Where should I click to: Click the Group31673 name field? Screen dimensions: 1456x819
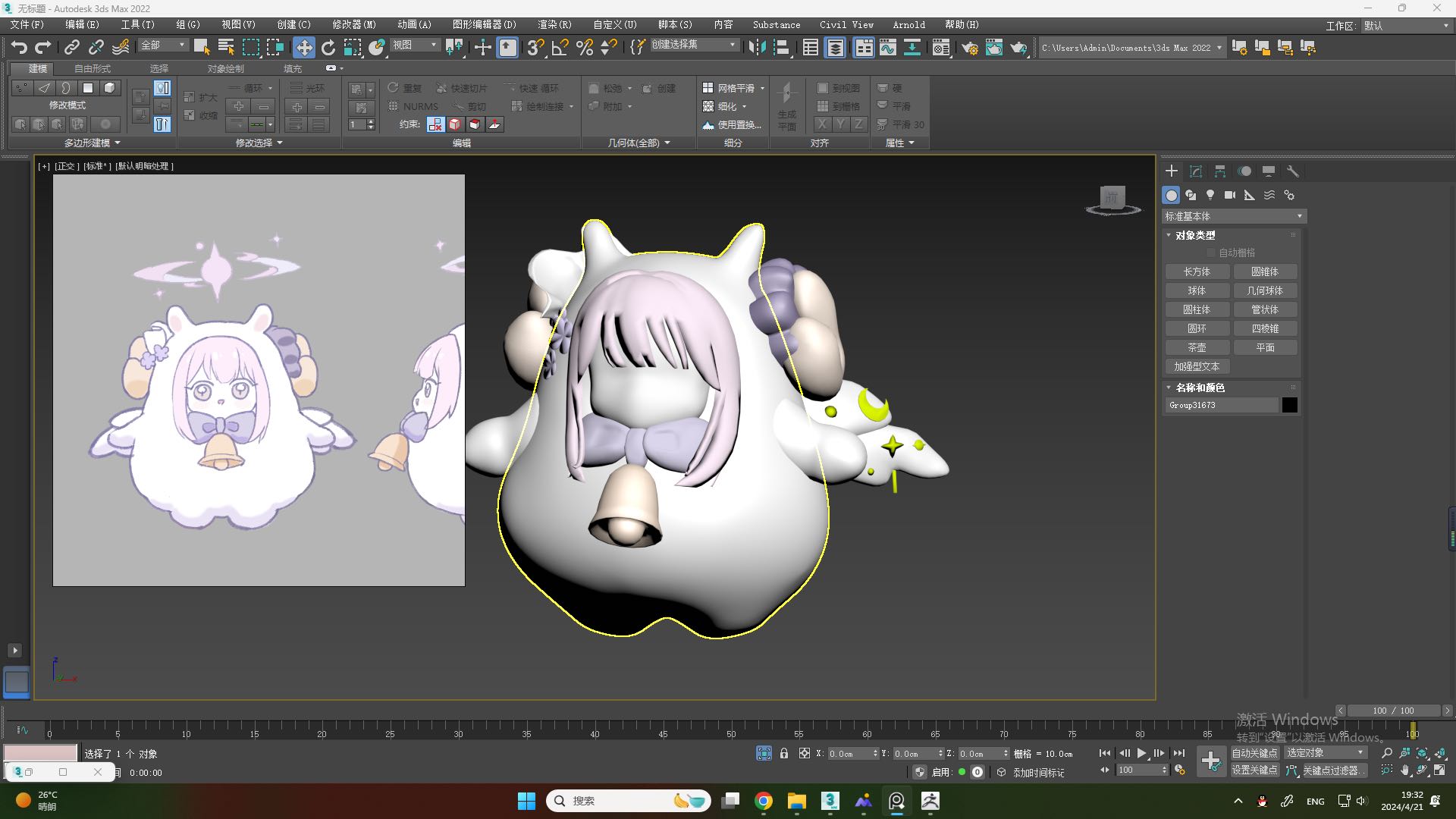click(x=1222, y=406)
